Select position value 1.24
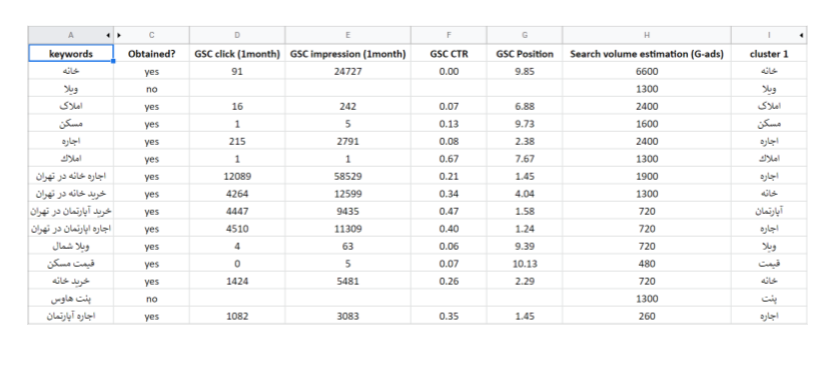Image resolution: width=830 pixels, height=375 pixels. tap(525, 228)
